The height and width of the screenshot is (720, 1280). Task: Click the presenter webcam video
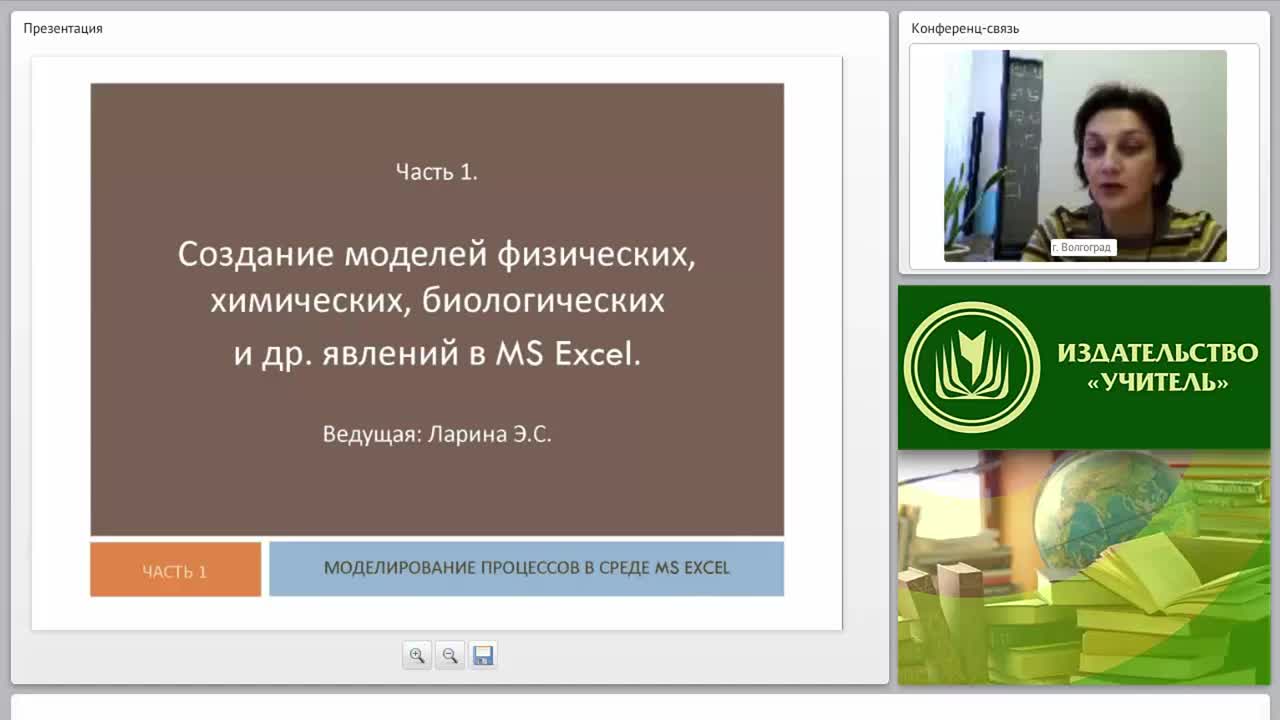point(1085,156)
